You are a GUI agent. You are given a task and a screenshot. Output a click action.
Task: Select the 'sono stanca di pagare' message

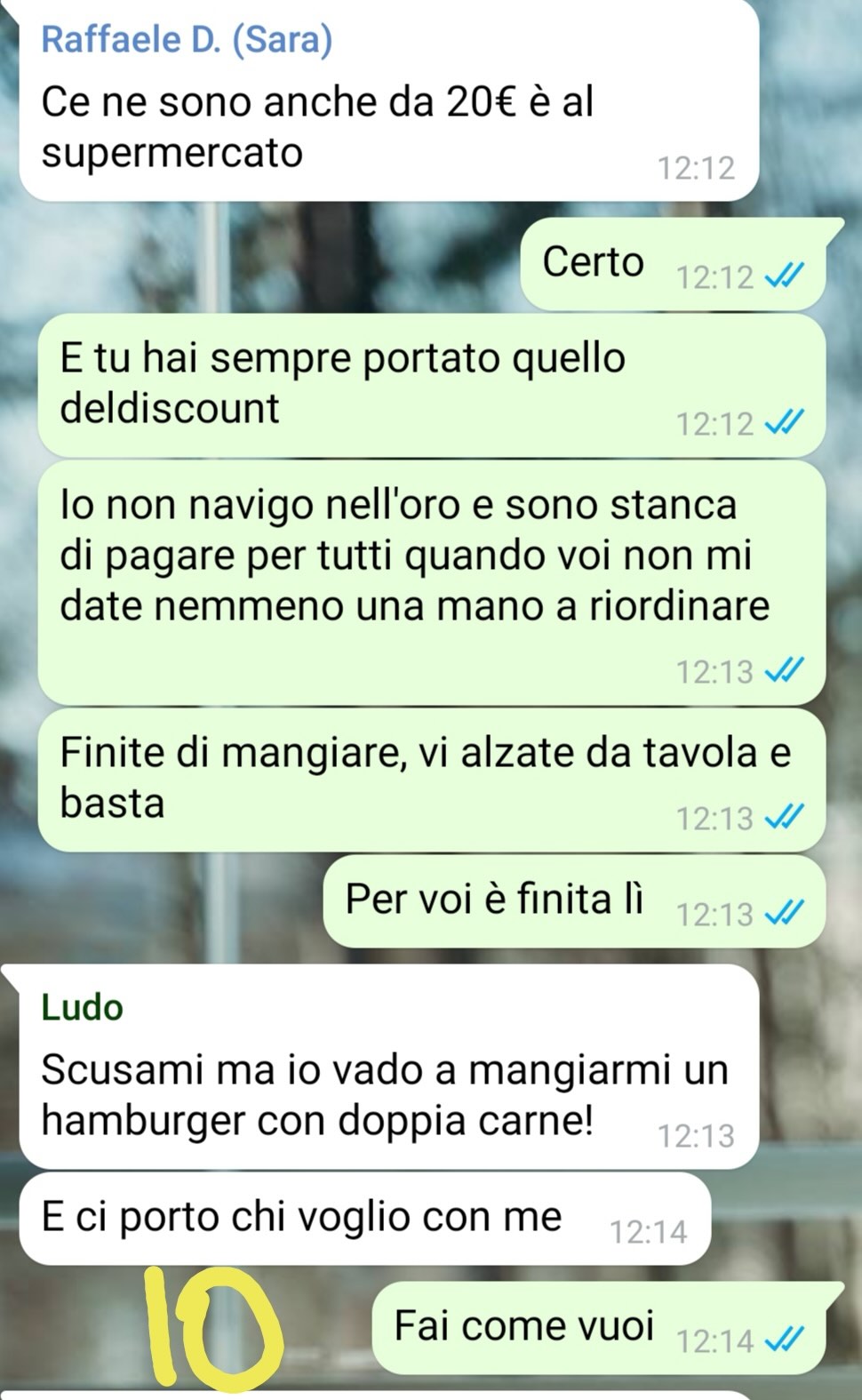432,582
